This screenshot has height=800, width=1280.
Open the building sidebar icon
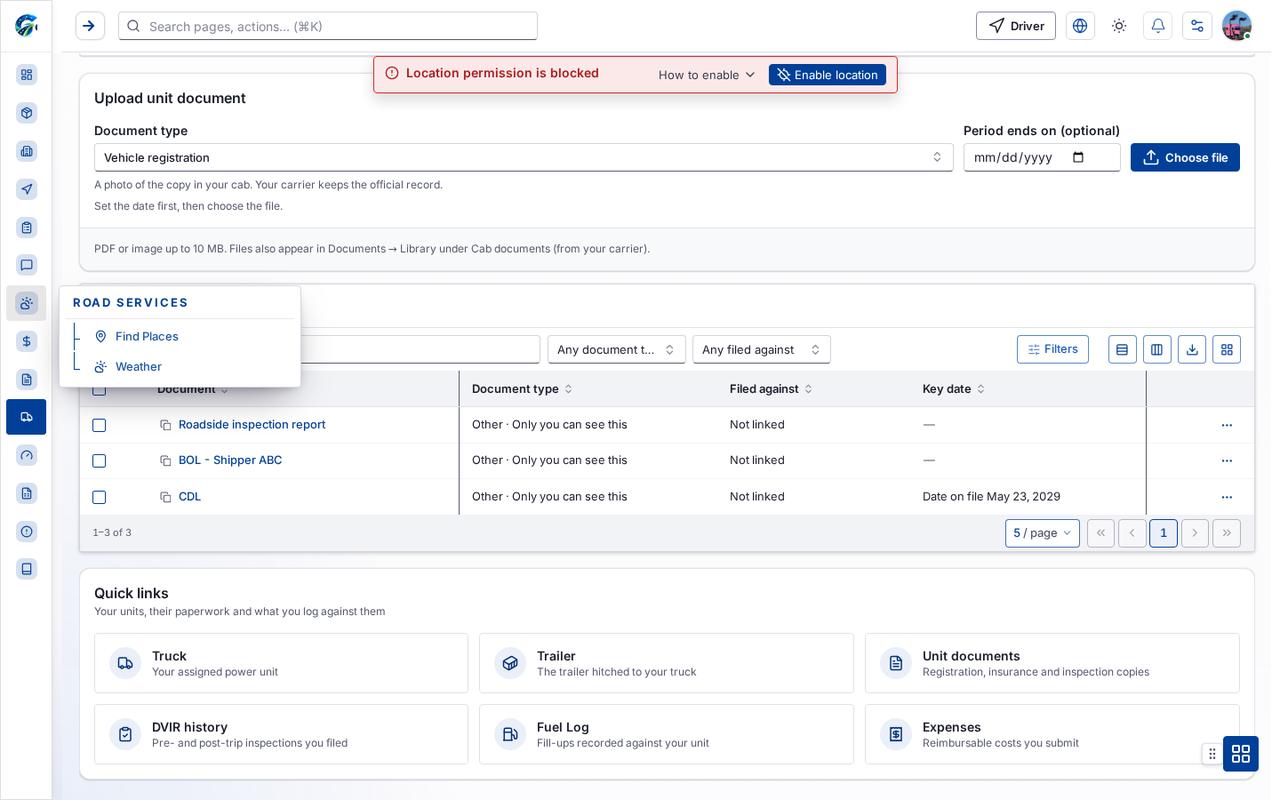[26, 151]
